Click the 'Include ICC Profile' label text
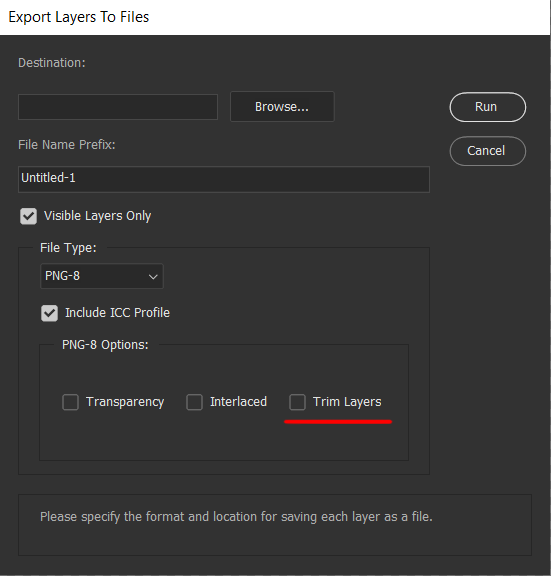551x576 pixels. point(118,313)
